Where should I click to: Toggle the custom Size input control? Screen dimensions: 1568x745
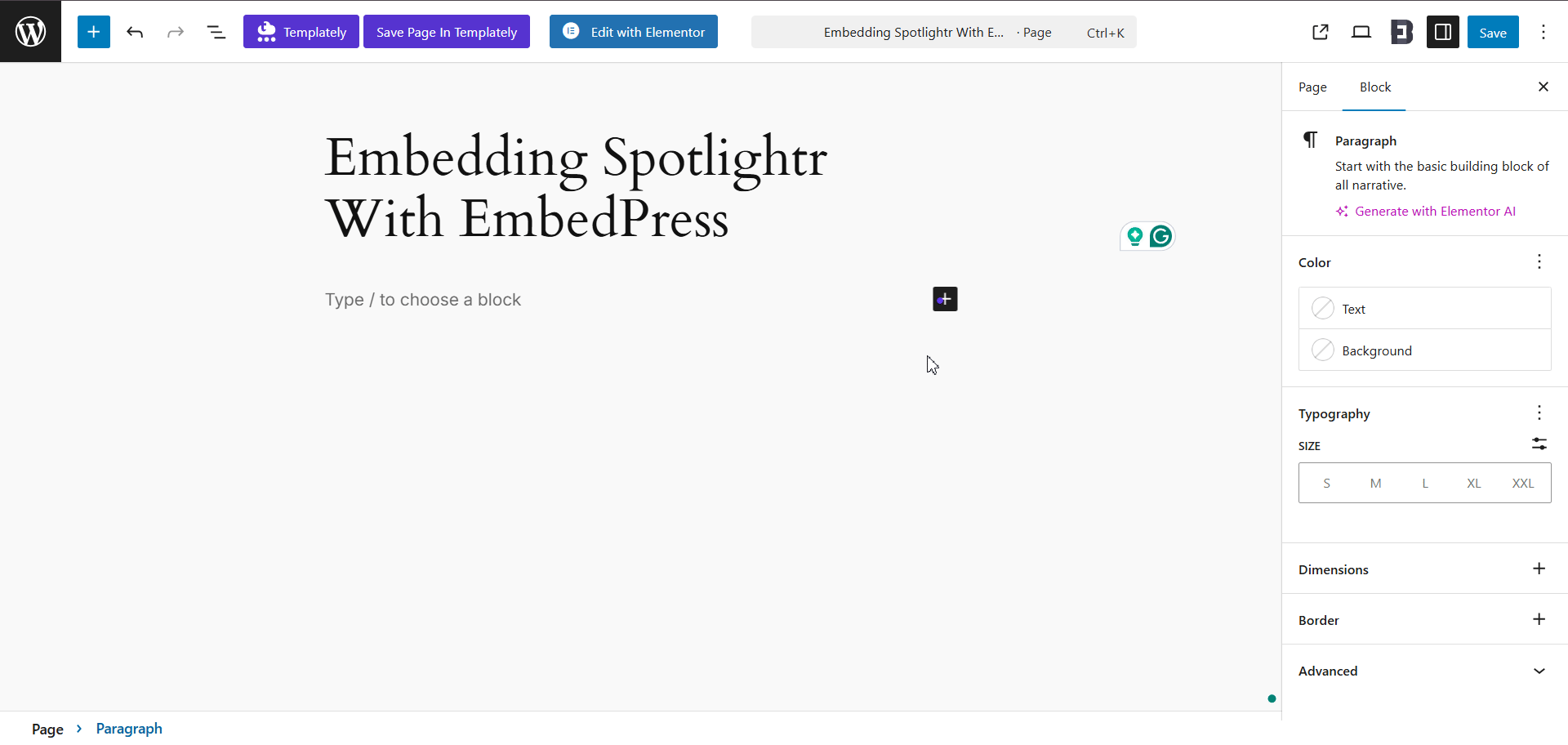[1539, 444]
